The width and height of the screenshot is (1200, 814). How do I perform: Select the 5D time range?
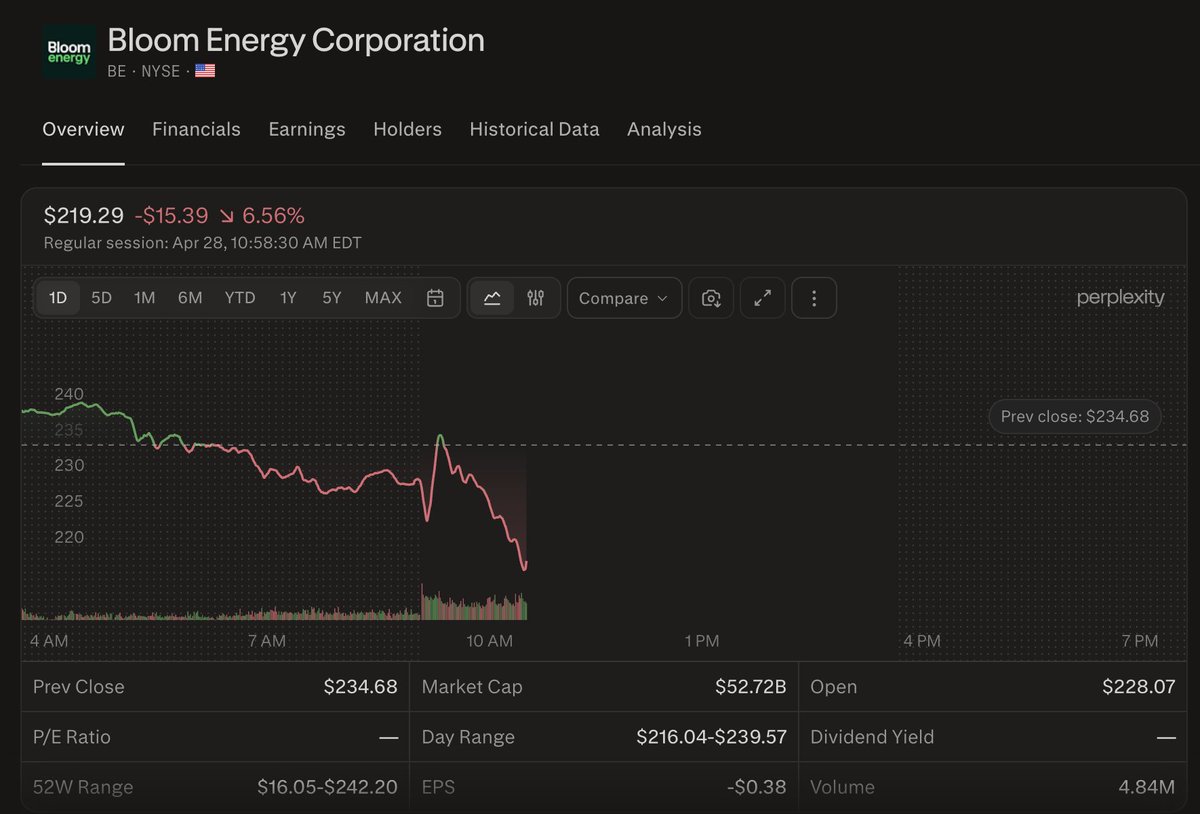coord(101,298)
